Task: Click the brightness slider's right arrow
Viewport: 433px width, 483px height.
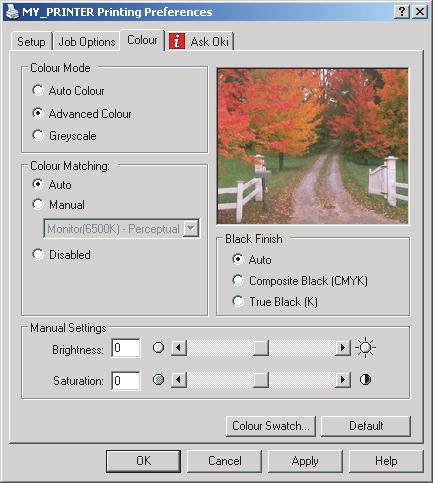Action: click(x=343, y=348)
